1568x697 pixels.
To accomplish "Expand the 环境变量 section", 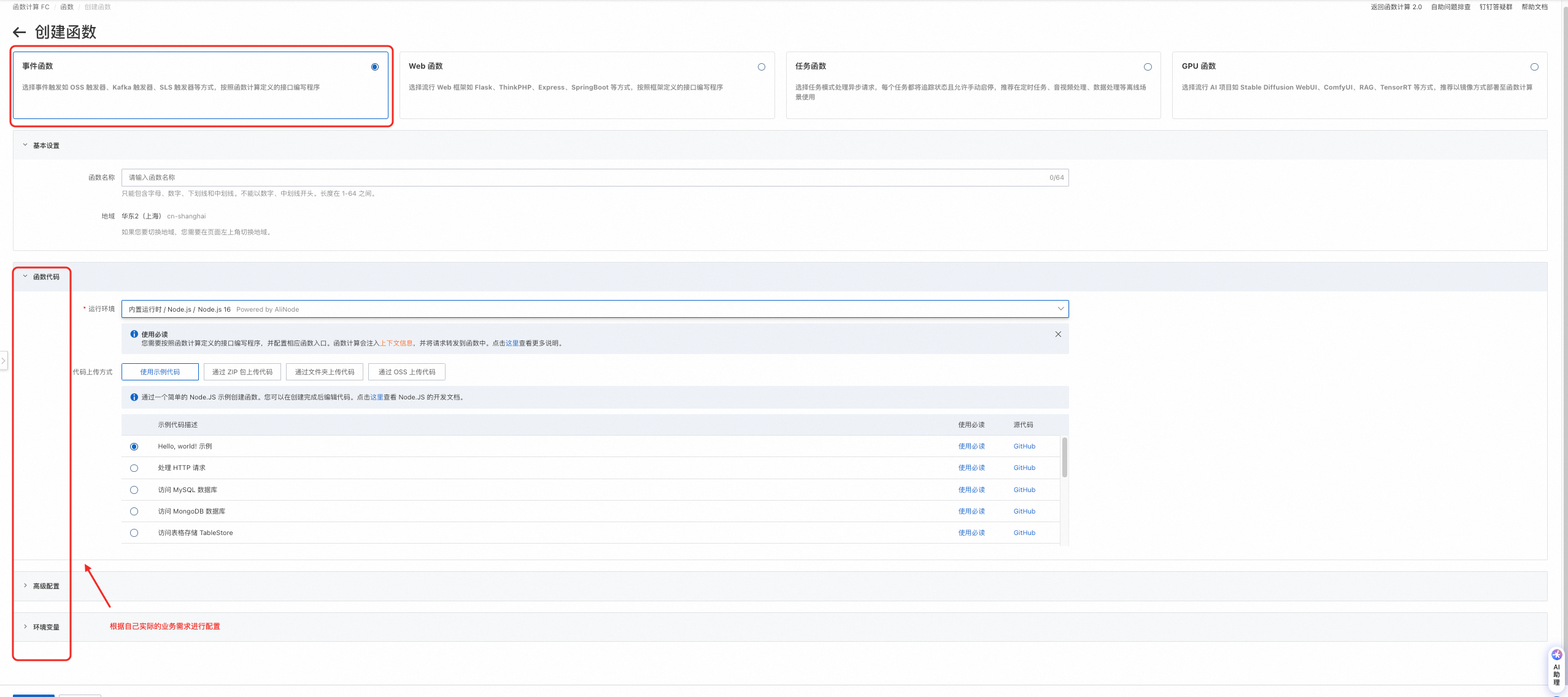I will (25, 627).
